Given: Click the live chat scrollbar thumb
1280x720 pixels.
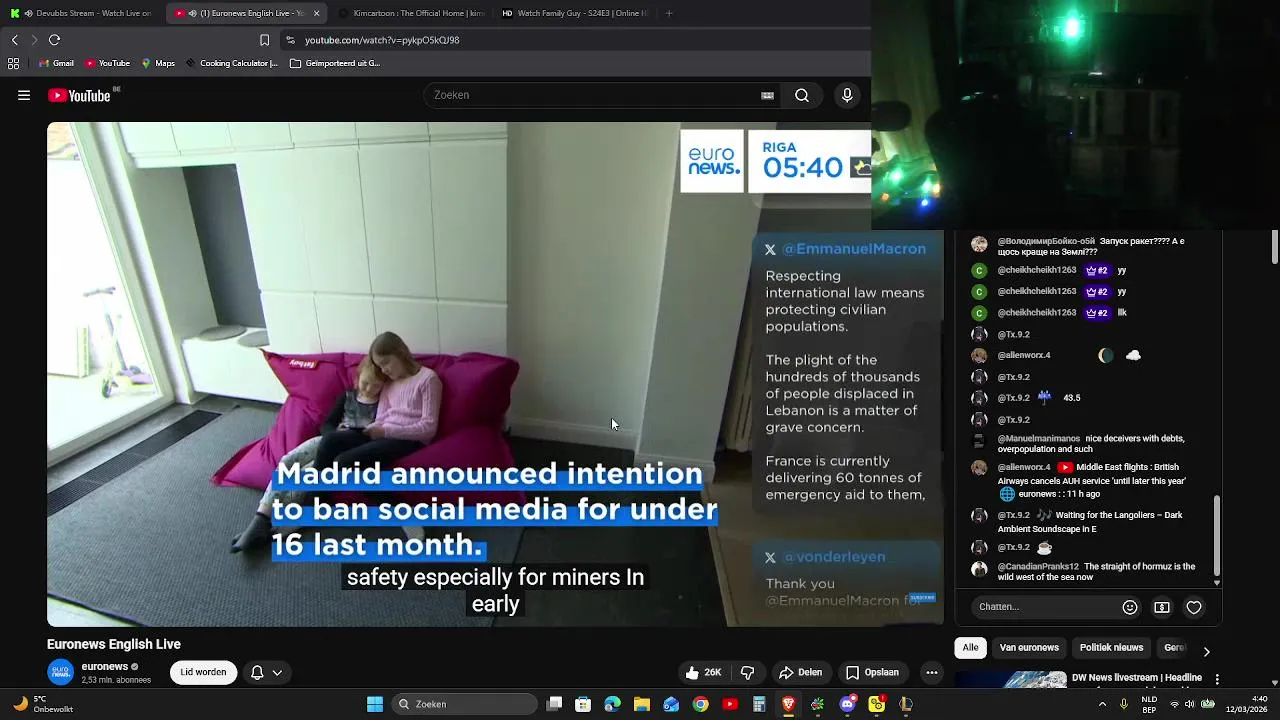Looking at the screenshot, I should pos(1217,536).
